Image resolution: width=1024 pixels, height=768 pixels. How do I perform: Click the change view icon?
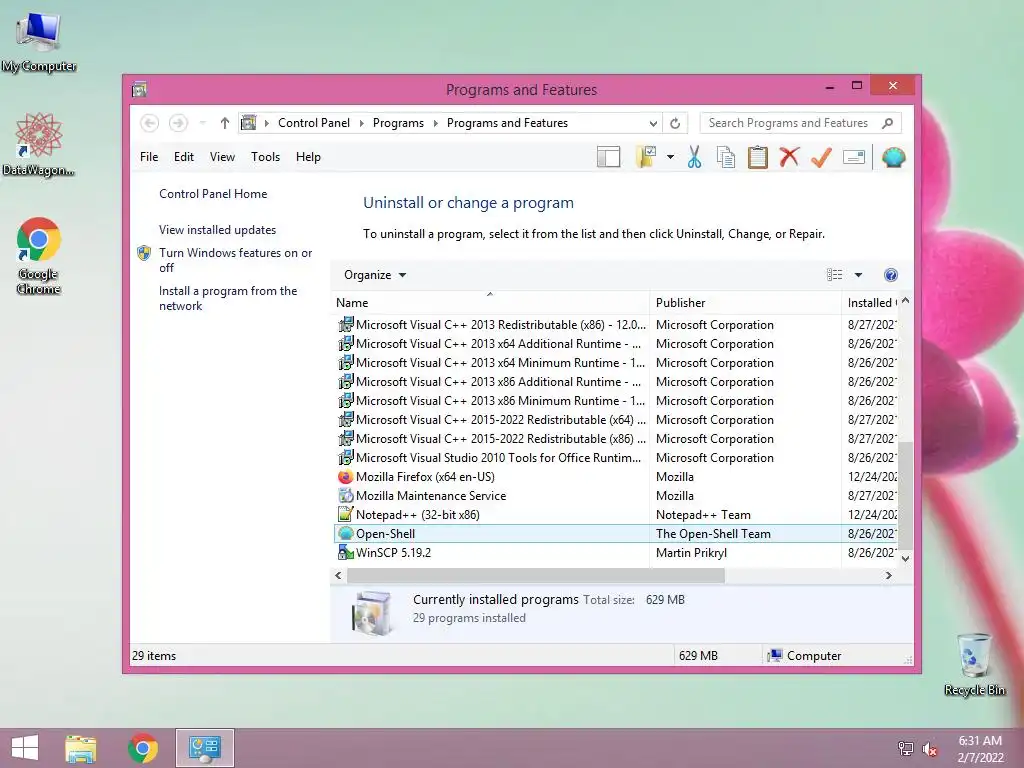point(834,275)
